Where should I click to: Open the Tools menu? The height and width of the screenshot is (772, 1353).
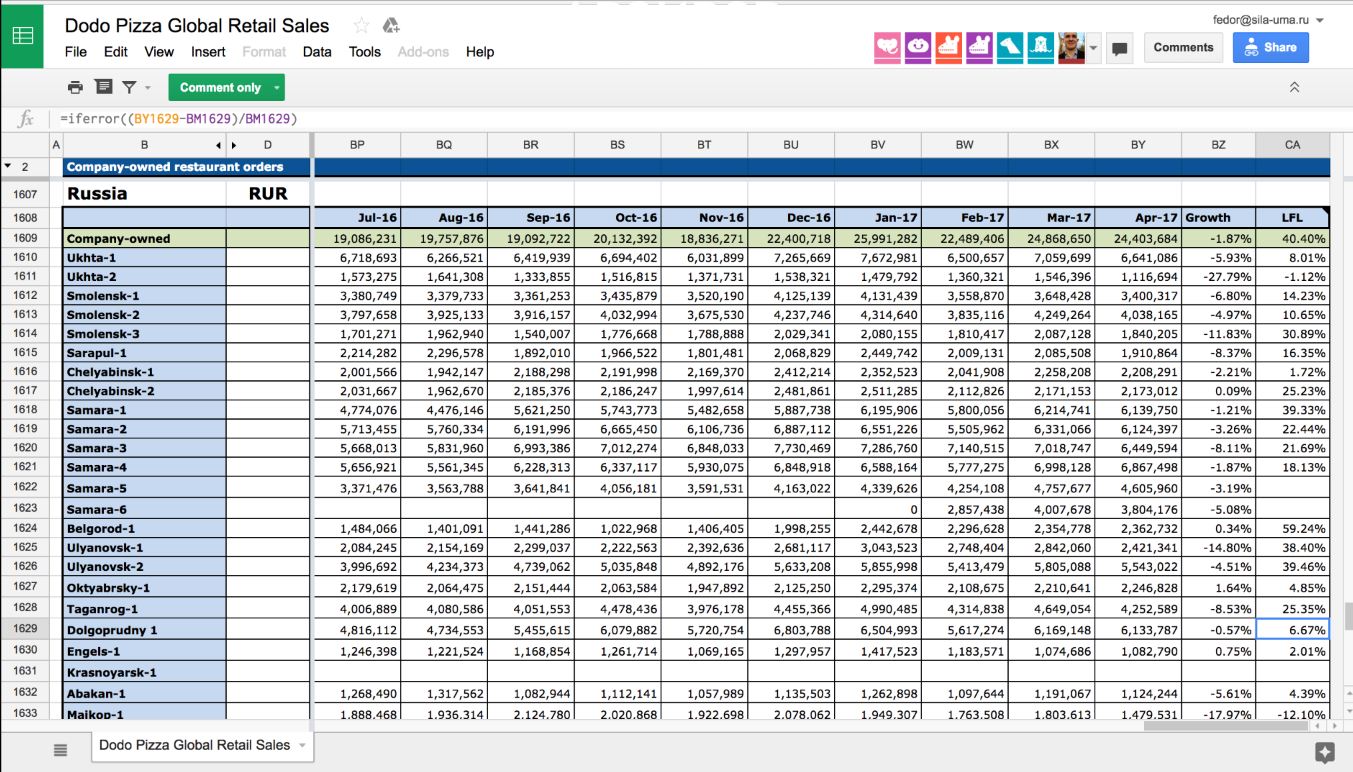[364, 52]
